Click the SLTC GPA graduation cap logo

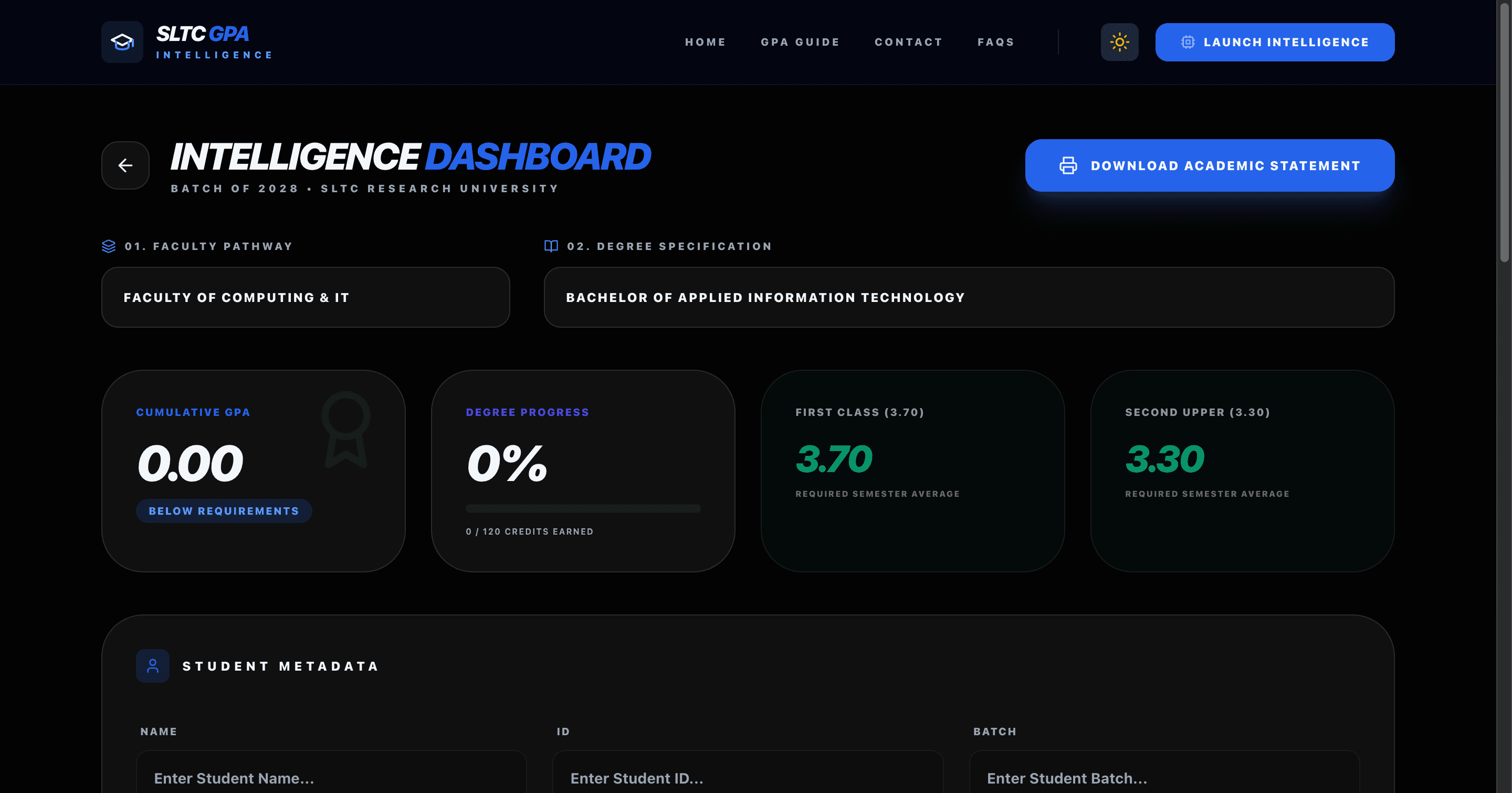coord(122,41)
